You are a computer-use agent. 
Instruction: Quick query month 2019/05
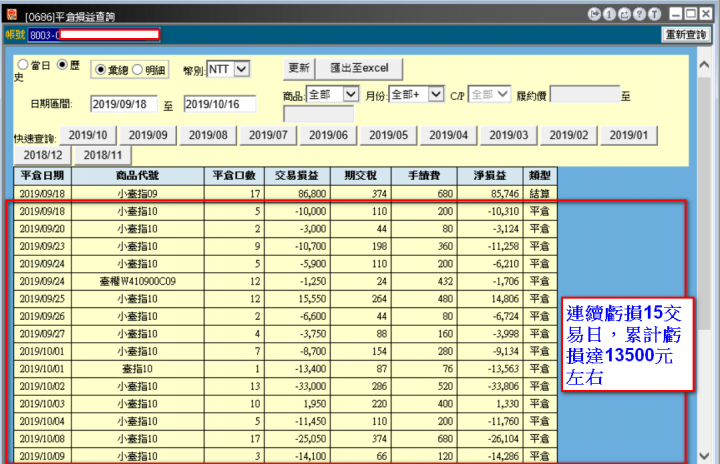(388, 136)
